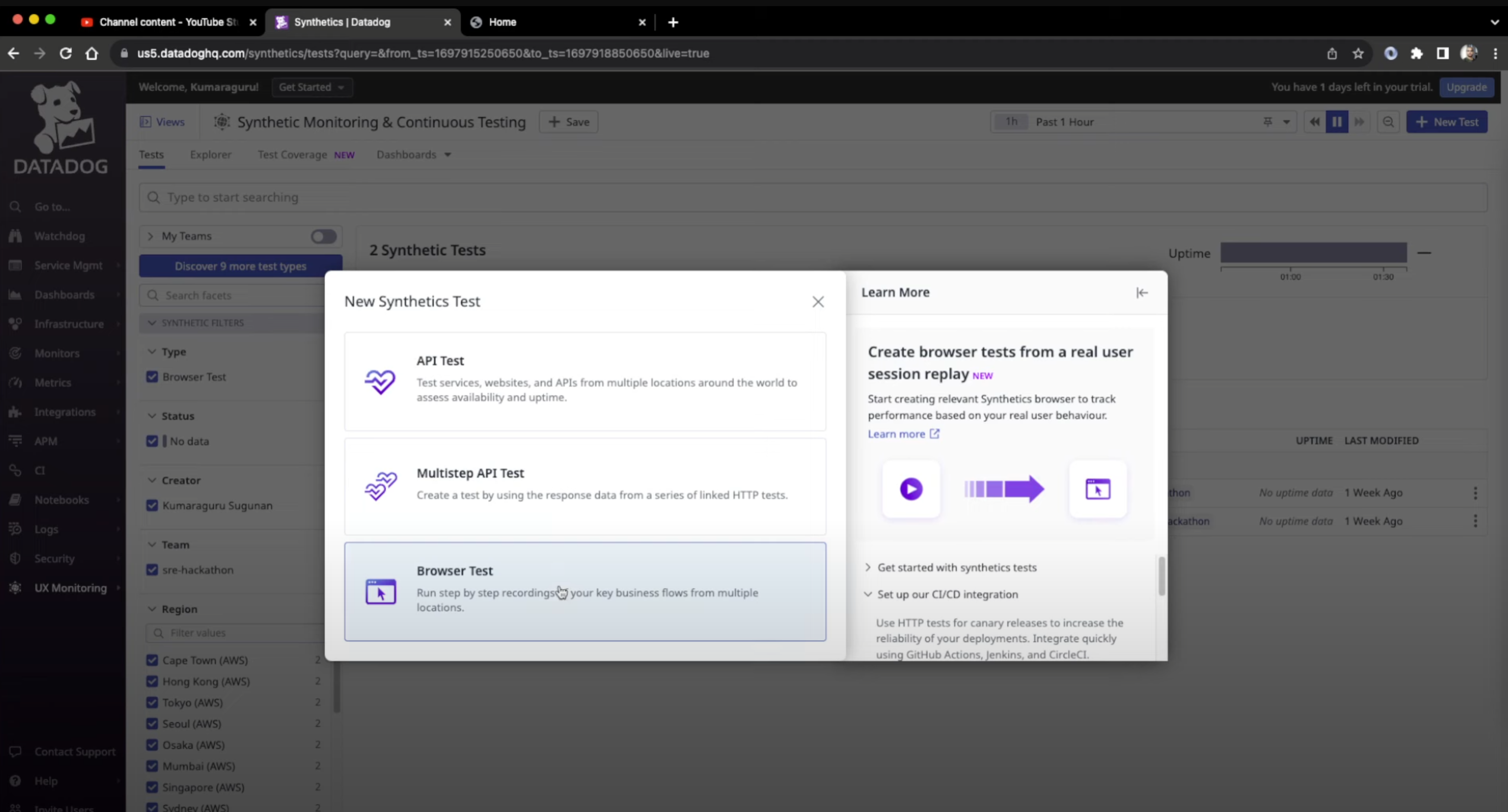
Task: Open the Views panel
Action: [162, 122]
